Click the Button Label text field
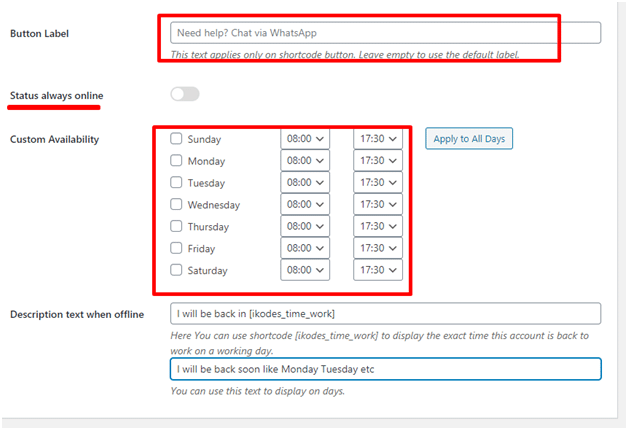This screenshot has width=628, height=430. 385,33
